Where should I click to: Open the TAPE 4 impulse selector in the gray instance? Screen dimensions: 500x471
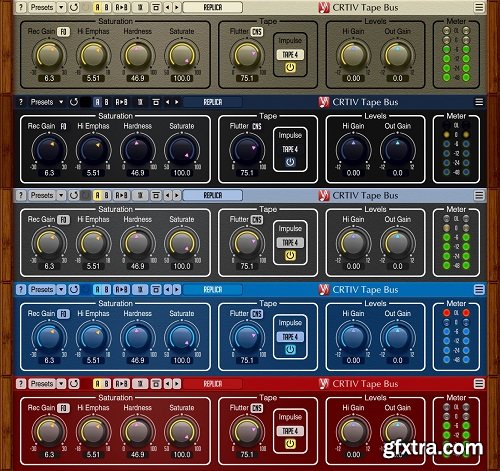[290, 243]
